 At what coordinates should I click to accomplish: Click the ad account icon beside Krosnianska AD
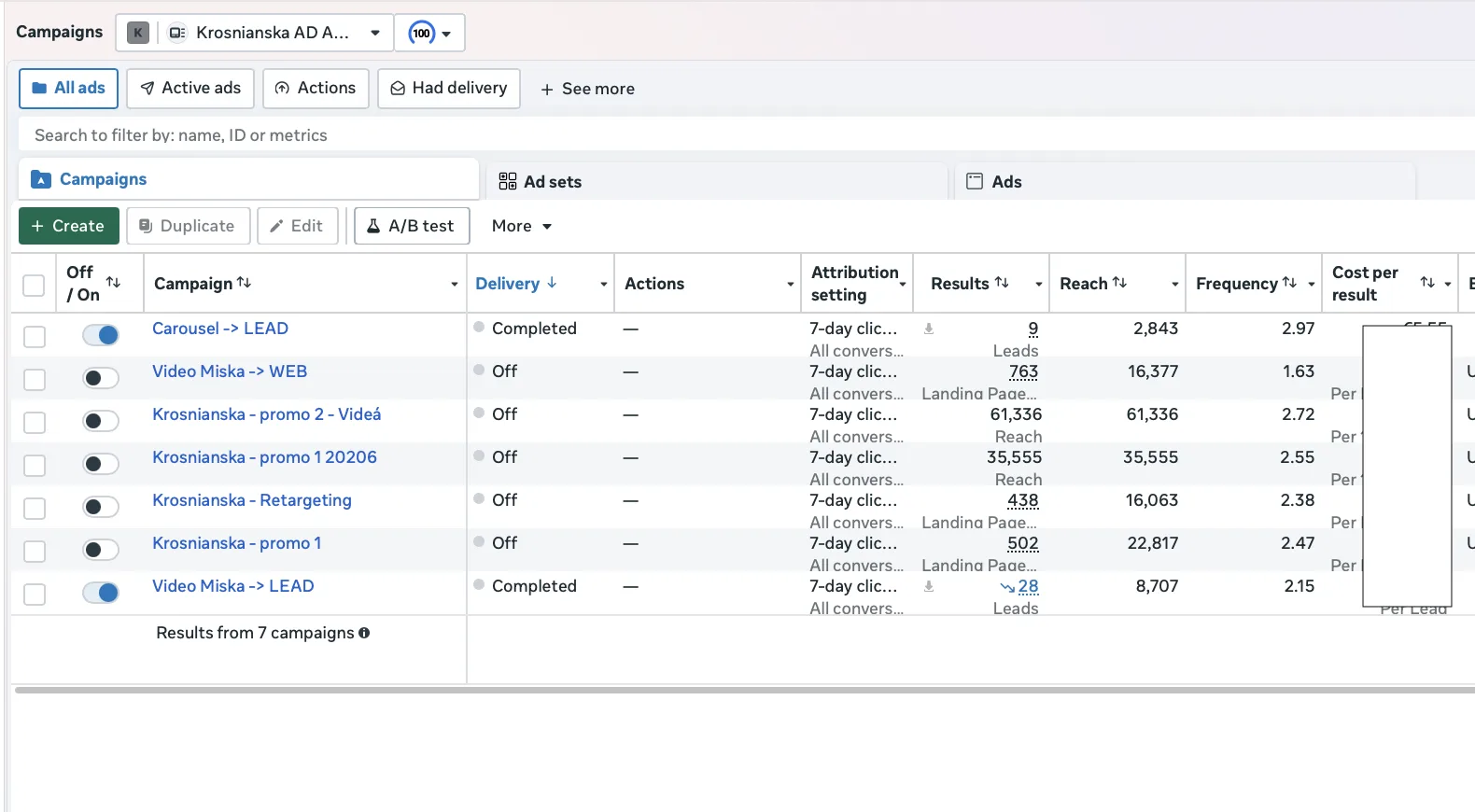176,33
